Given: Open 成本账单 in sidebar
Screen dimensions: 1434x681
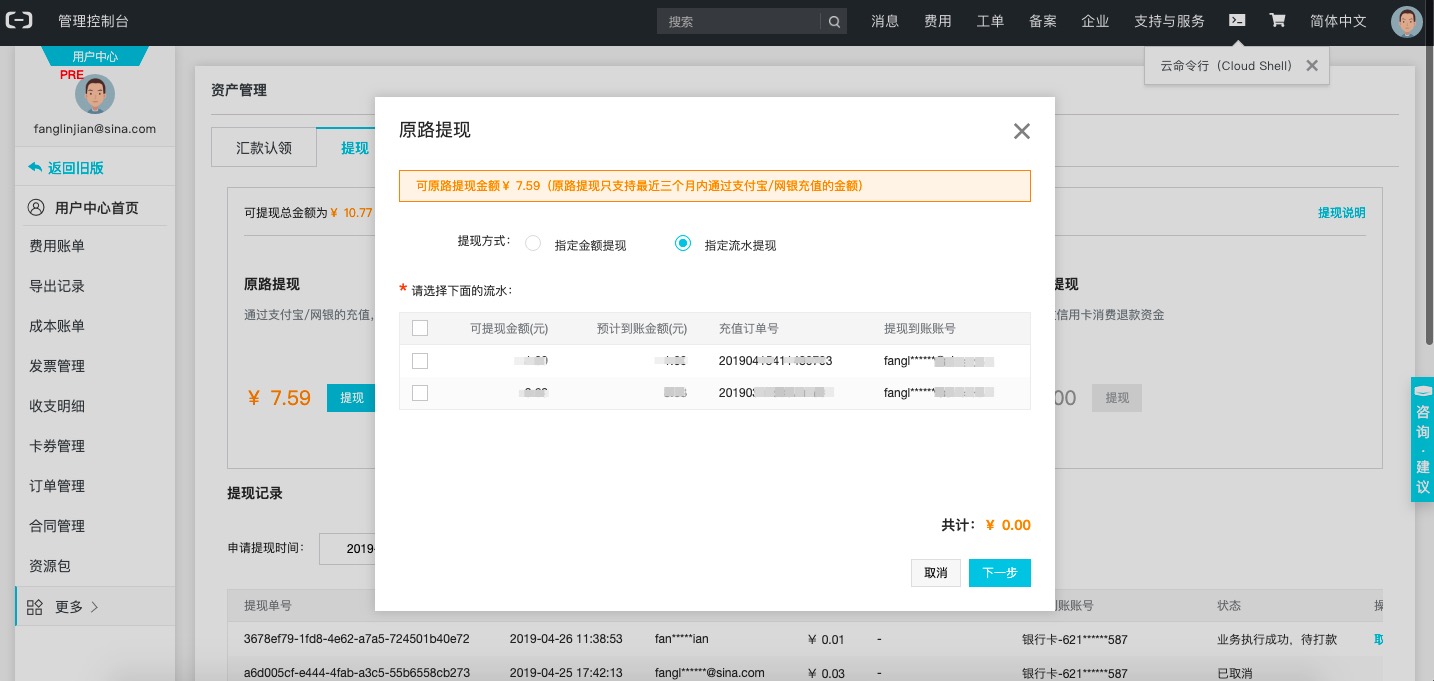Looking at the screenshot, I should [57, 326].
